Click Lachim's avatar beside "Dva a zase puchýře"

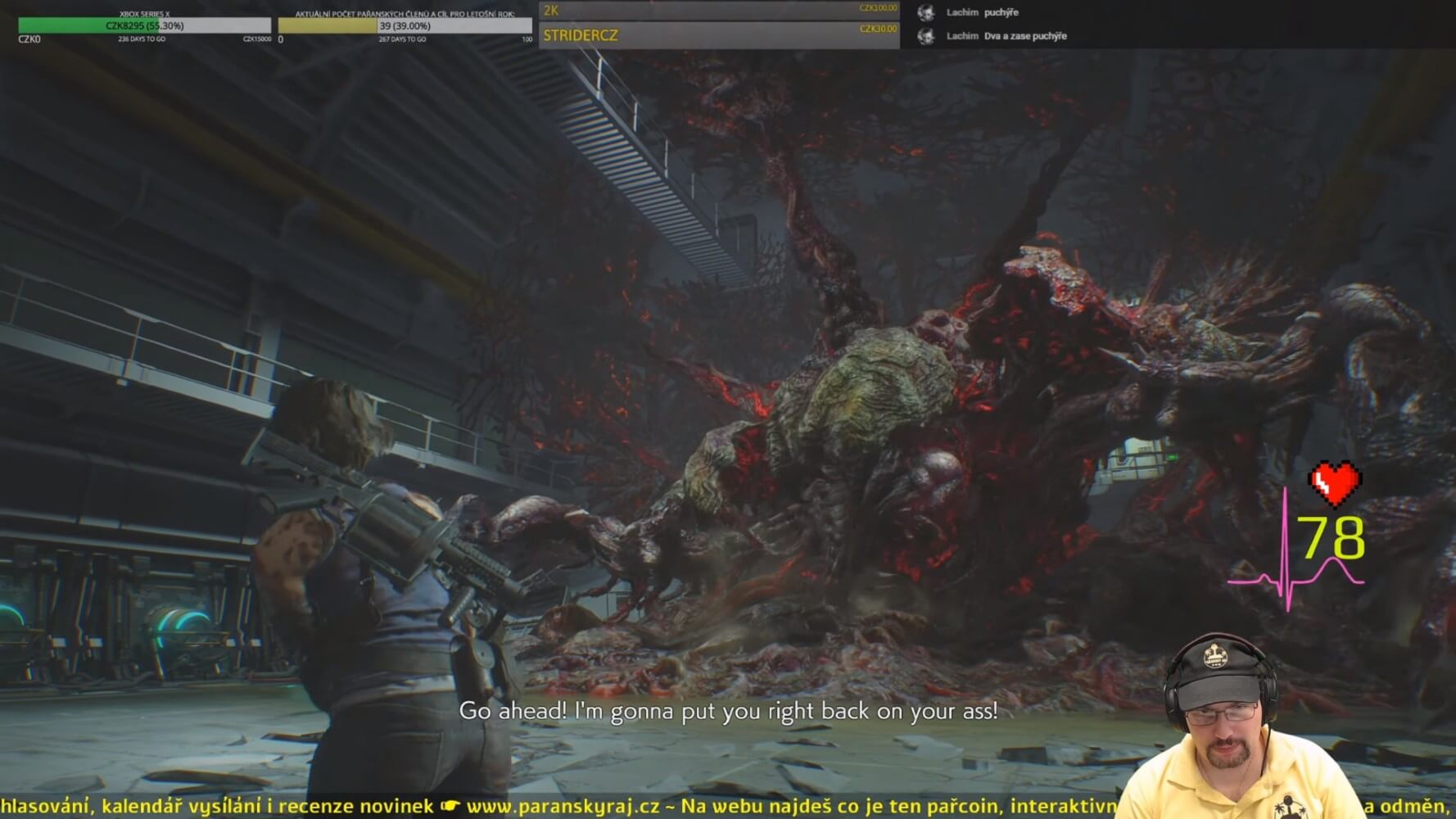point(926,36)
